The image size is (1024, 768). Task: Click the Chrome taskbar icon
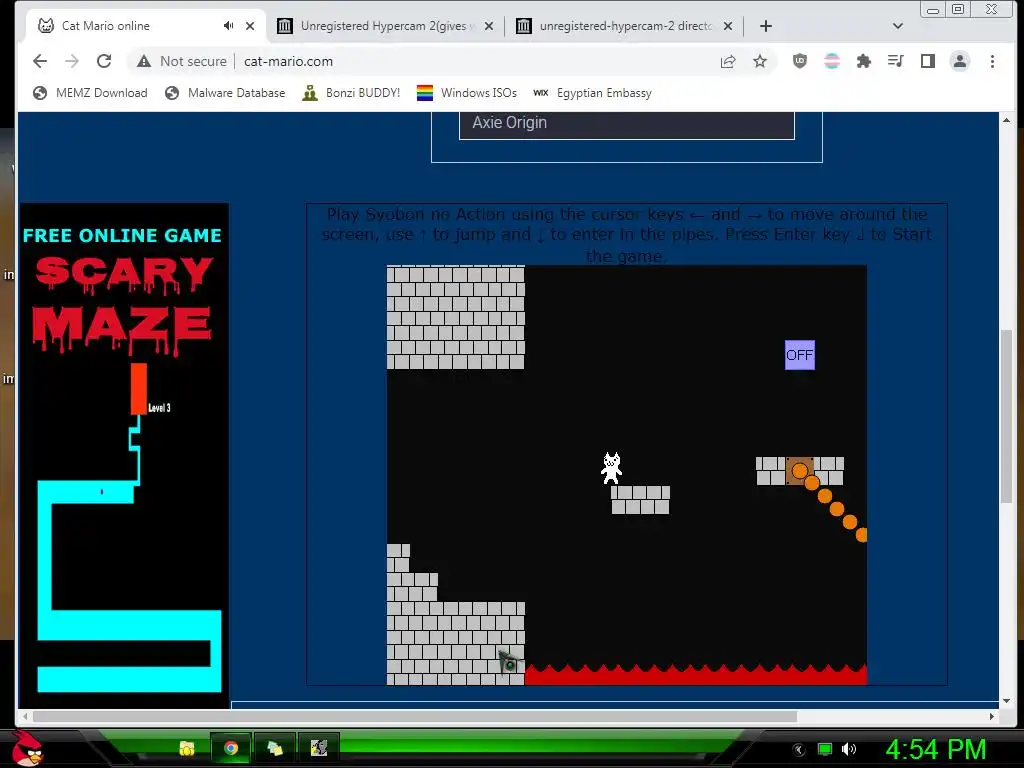coord(231,748)
